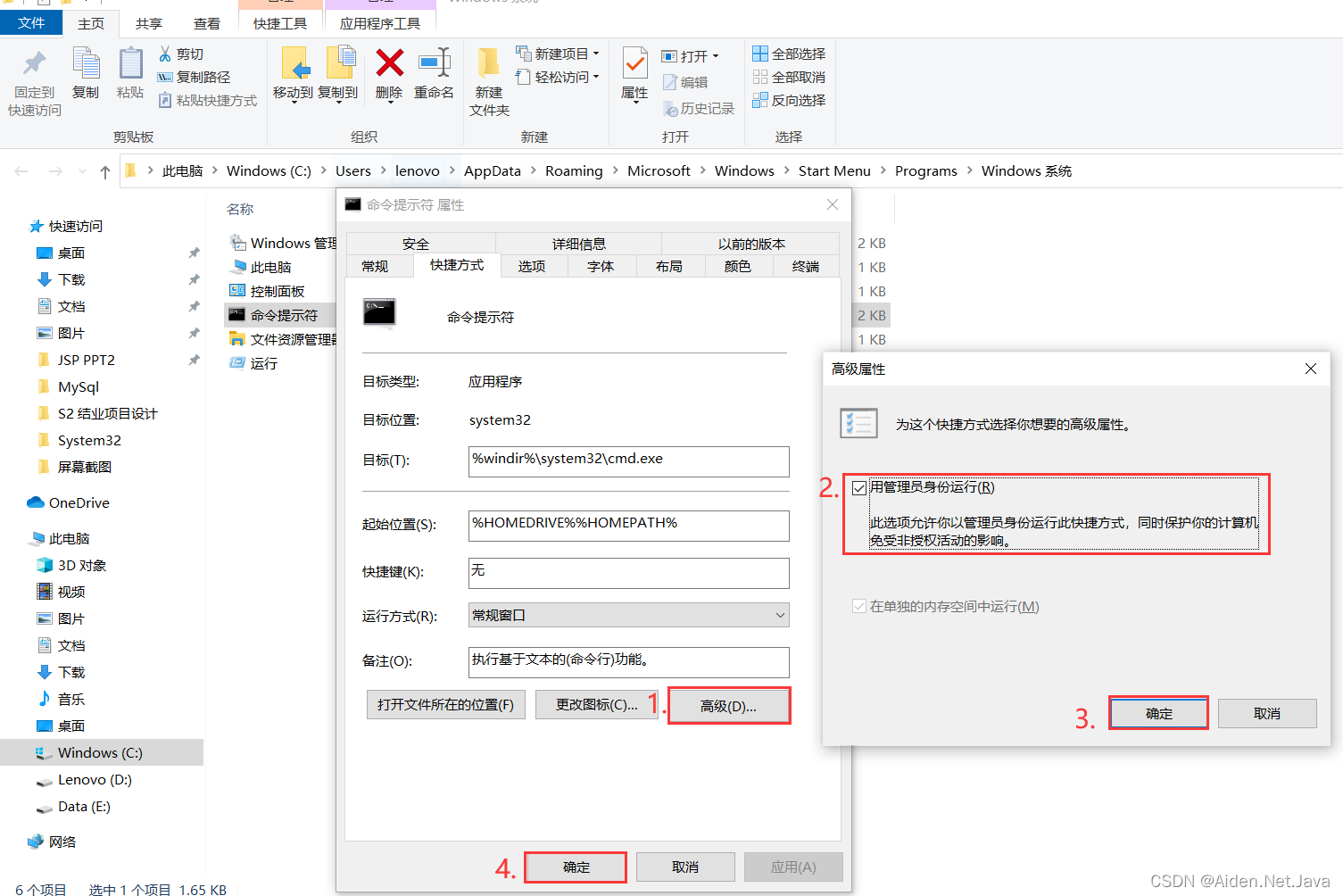Click the Cut scissors icon
This screenshot has height=896, width=1343.
(165, 54)
